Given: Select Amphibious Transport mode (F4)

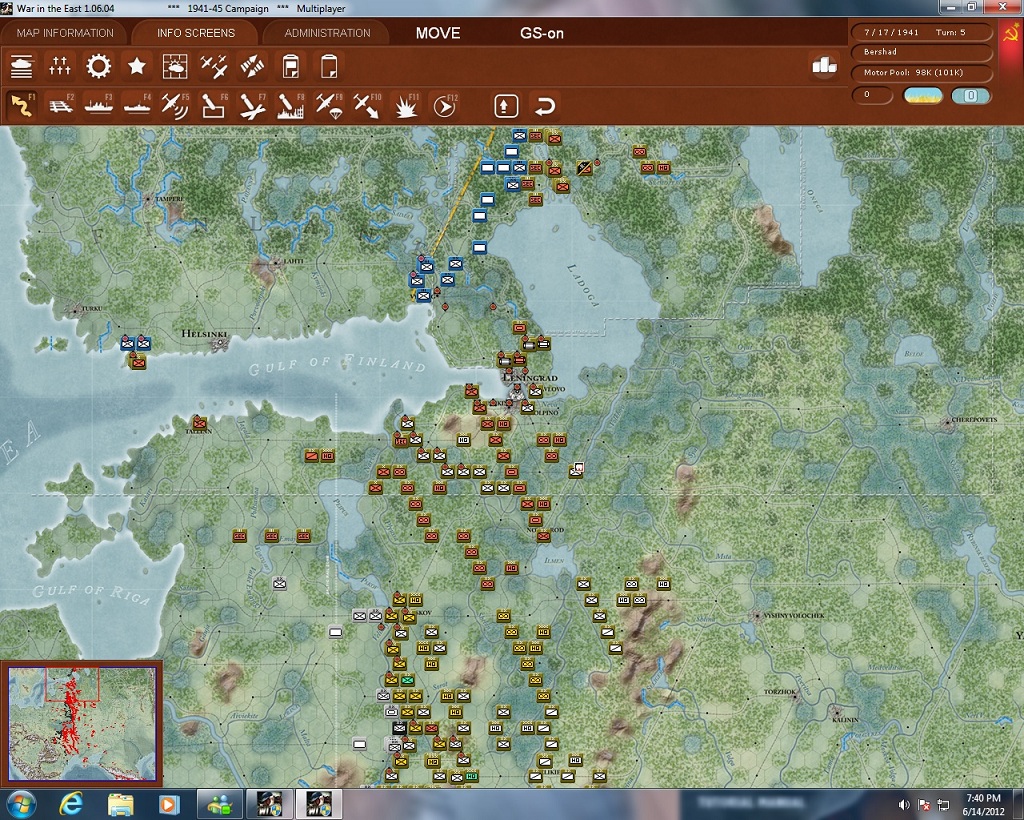Looking at the screenshot, I should click(136, 105).
